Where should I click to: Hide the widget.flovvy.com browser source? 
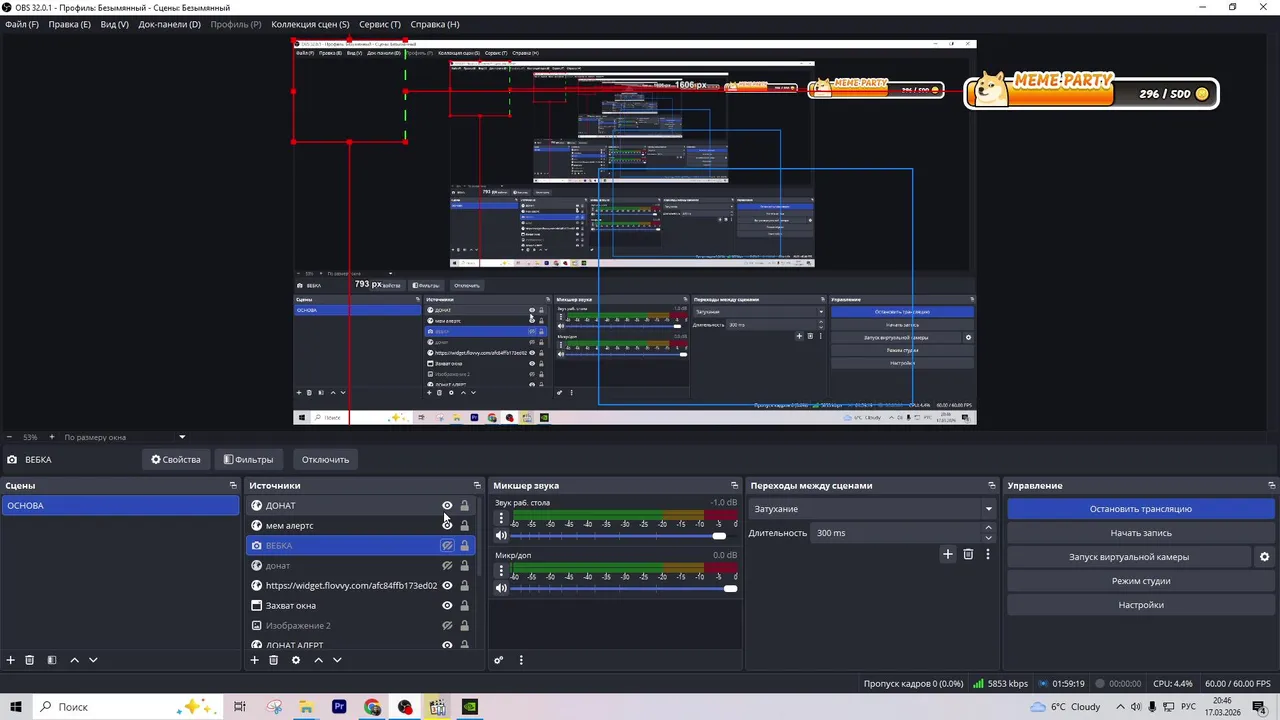click(x=447, y=585)
